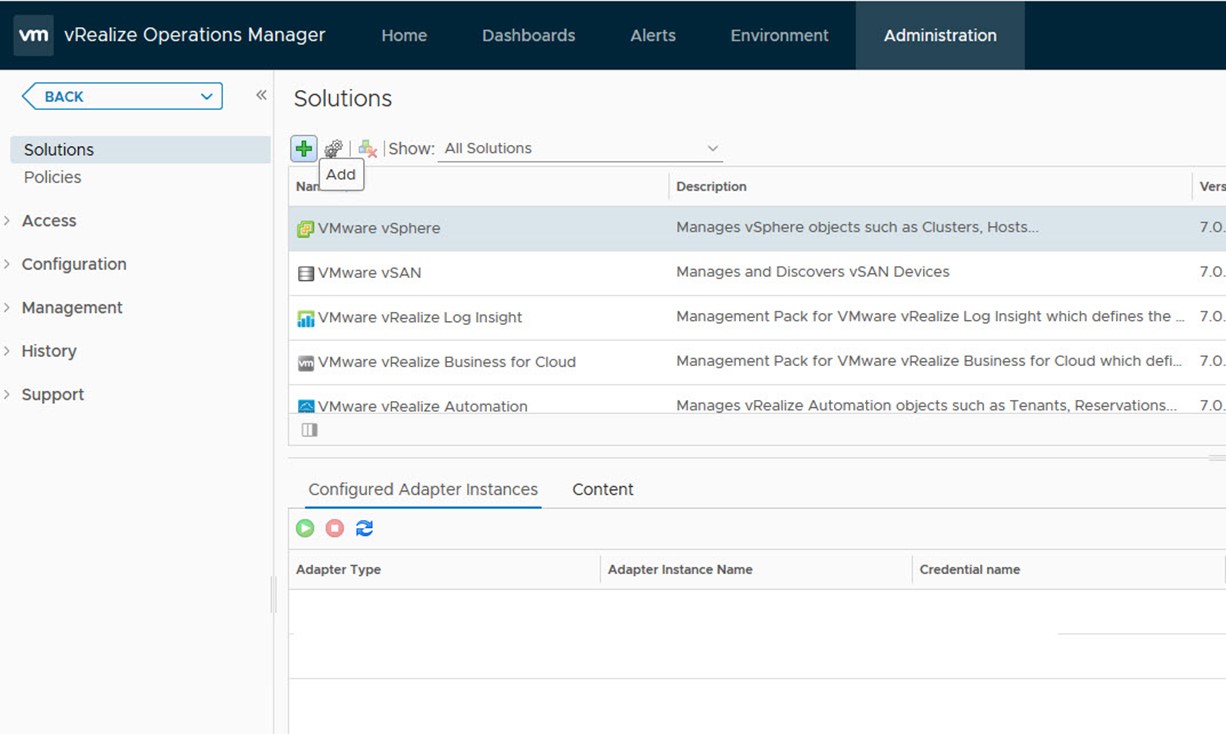1226x734 pixels.
Task: Open the Home tab
Action: [x=404, y=35]
